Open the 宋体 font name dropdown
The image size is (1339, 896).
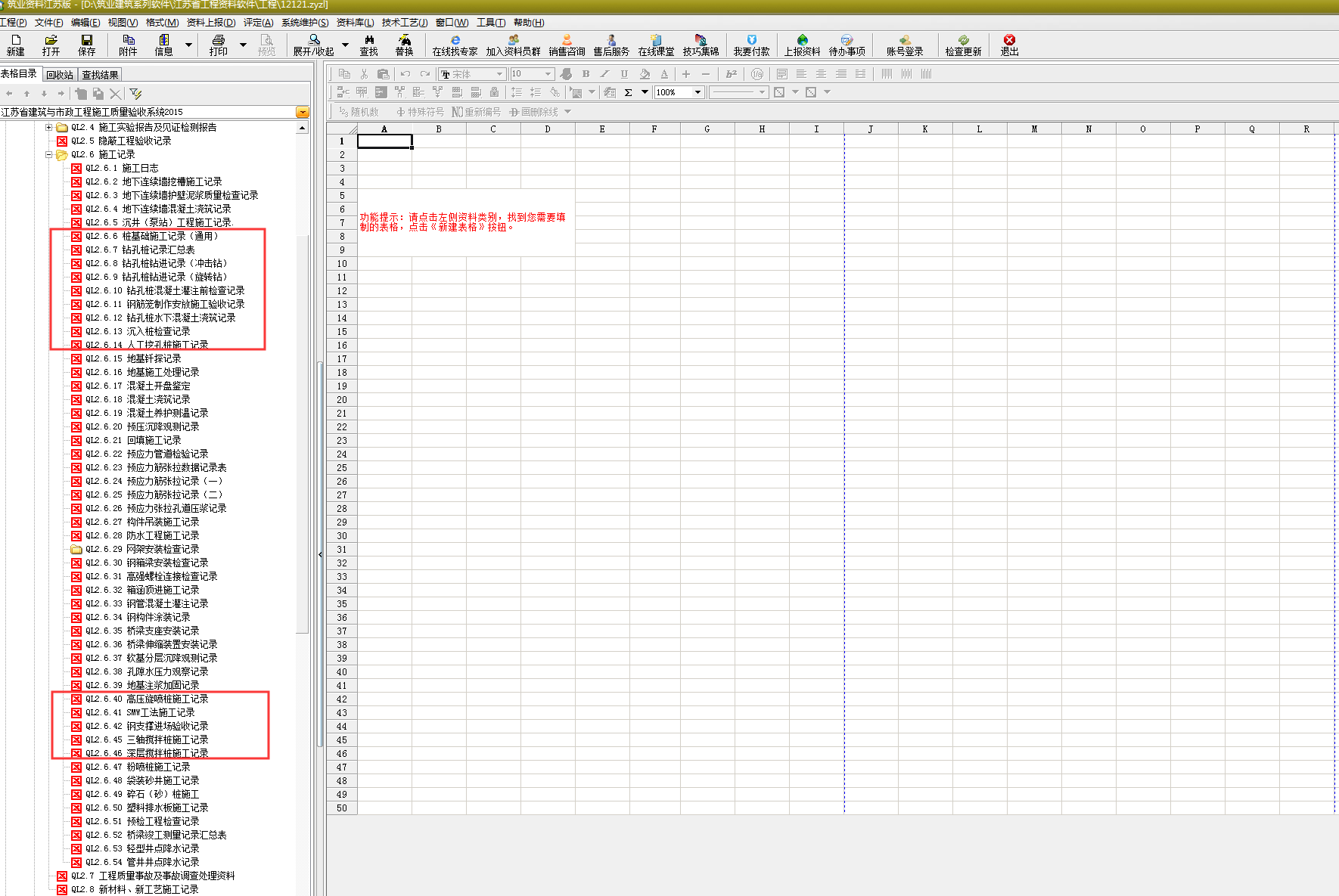coord(499,74)
